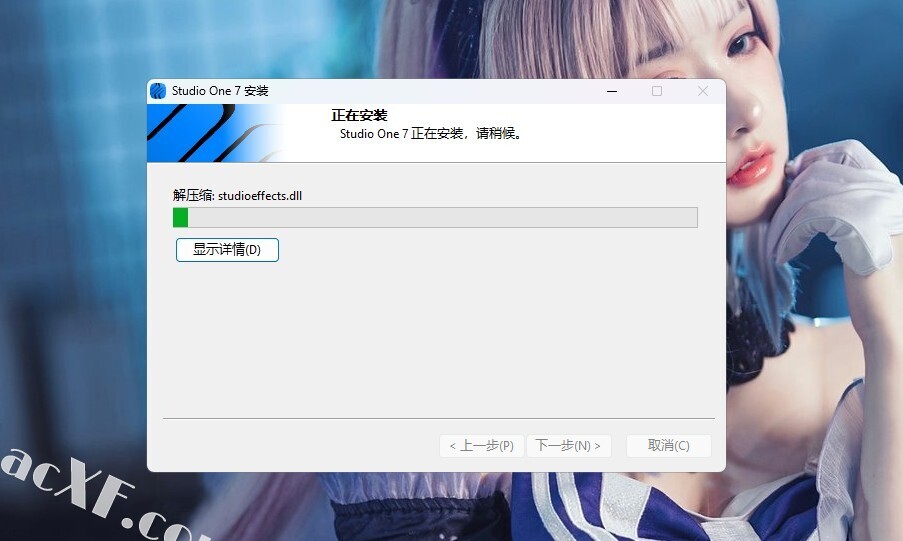The image size is (903, 541).
Task: Click the maximize button of installer window
Action: (657, 91)
